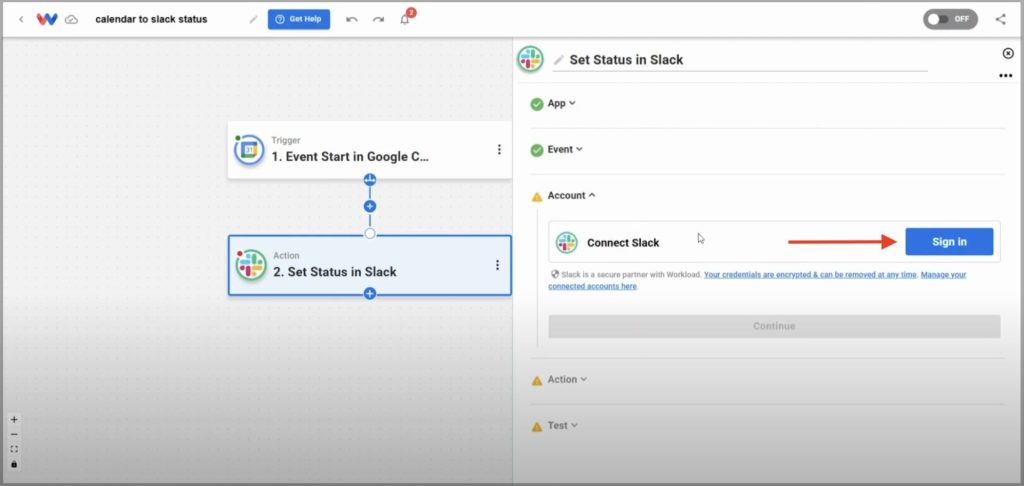
Task: Collapse the Account section
Action: [x=571, y=195]
